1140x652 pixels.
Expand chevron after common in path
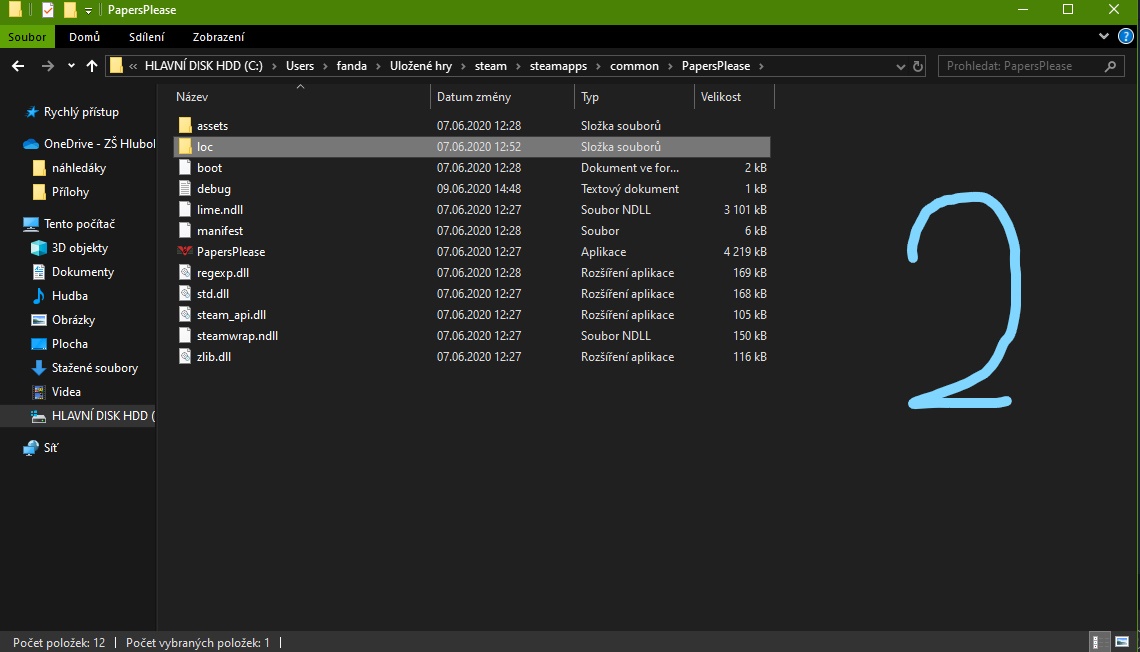(670, 66)
